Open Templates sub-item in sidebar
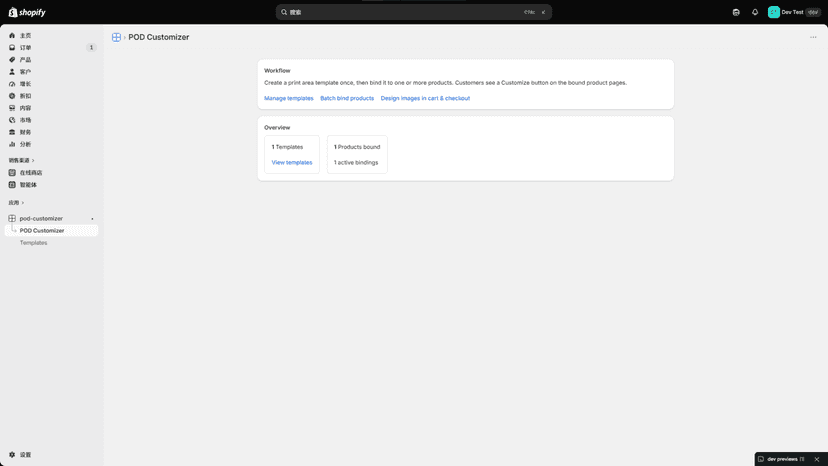The height and width of the screenshot is (466, 828). pos(33,243)
